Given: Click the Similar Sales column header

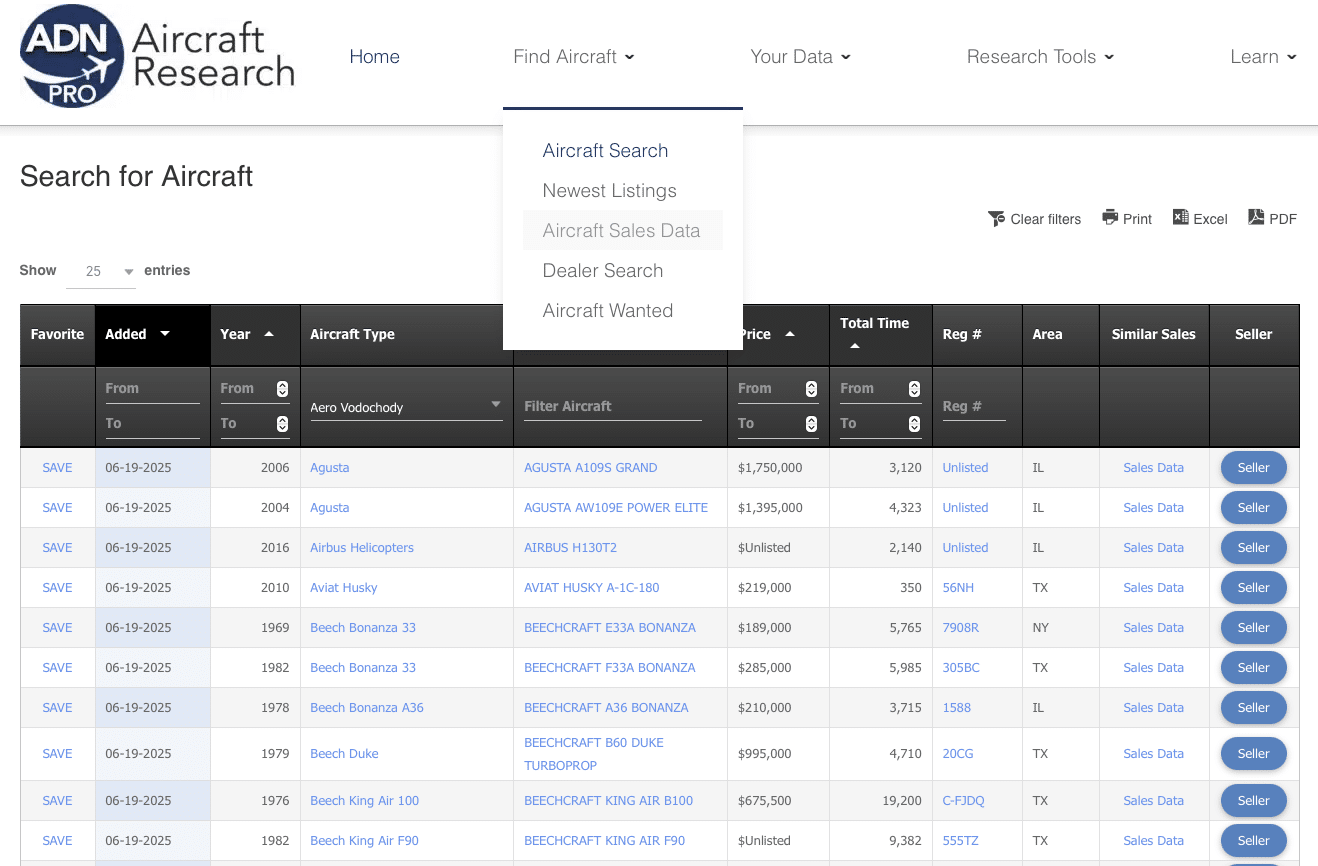Looking at the screenshot, I should [x=1154, y=335].
